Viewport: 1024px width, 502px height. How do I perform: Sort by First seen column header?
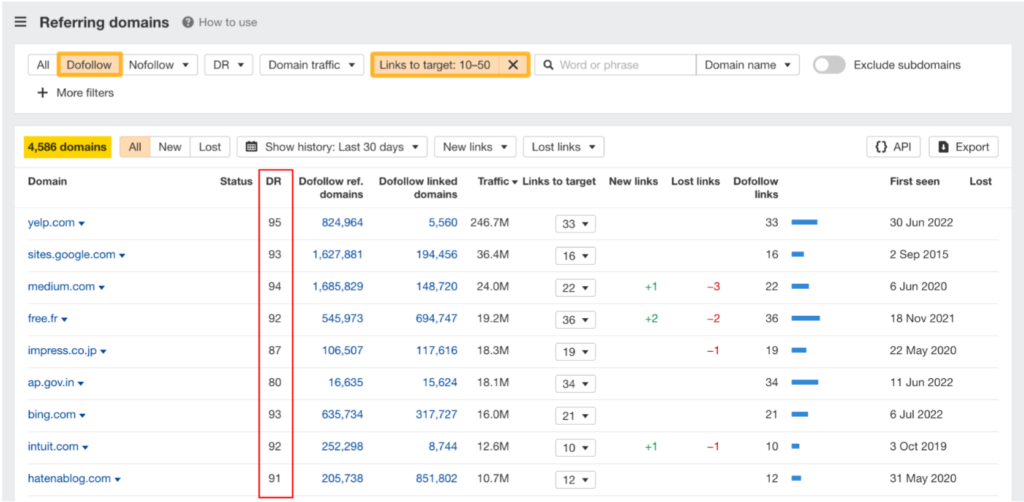coord(915,181)
